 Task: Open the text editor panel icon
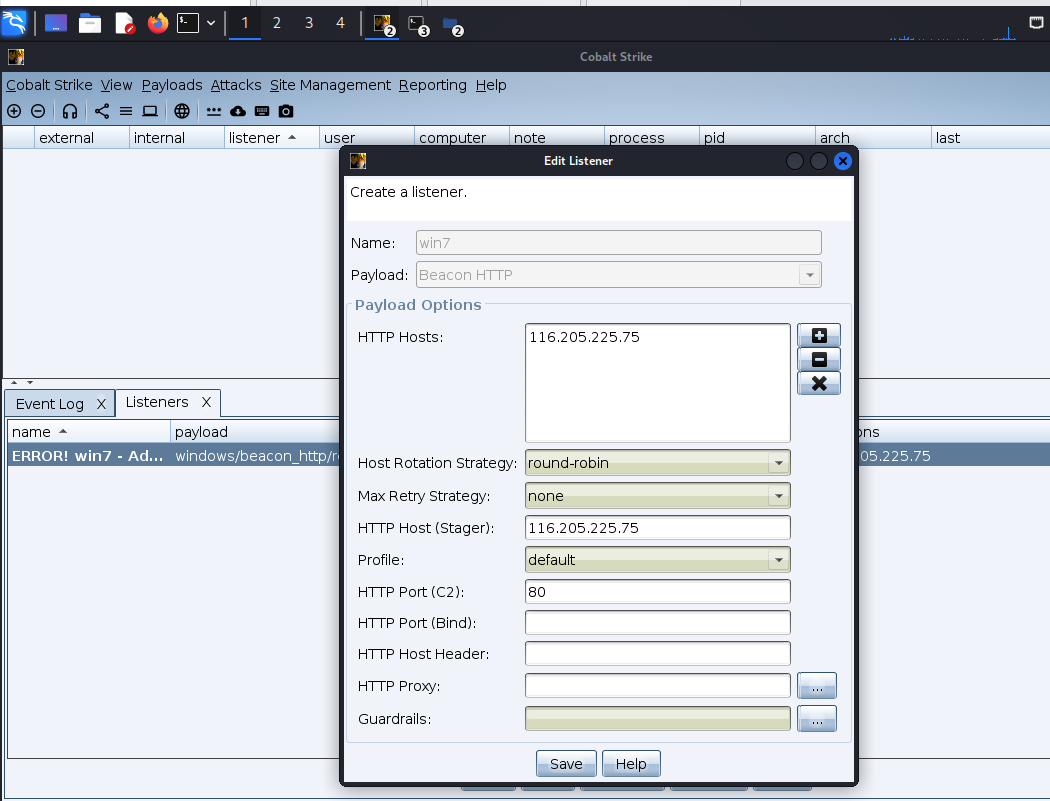click(125, 23)
